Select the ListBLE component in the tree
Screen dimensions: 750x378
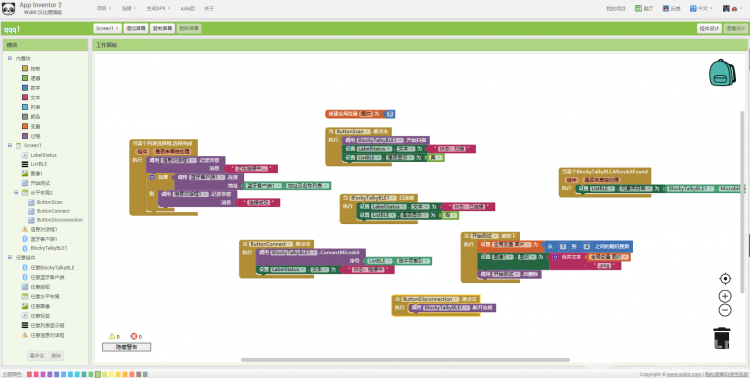coord(34,164)
